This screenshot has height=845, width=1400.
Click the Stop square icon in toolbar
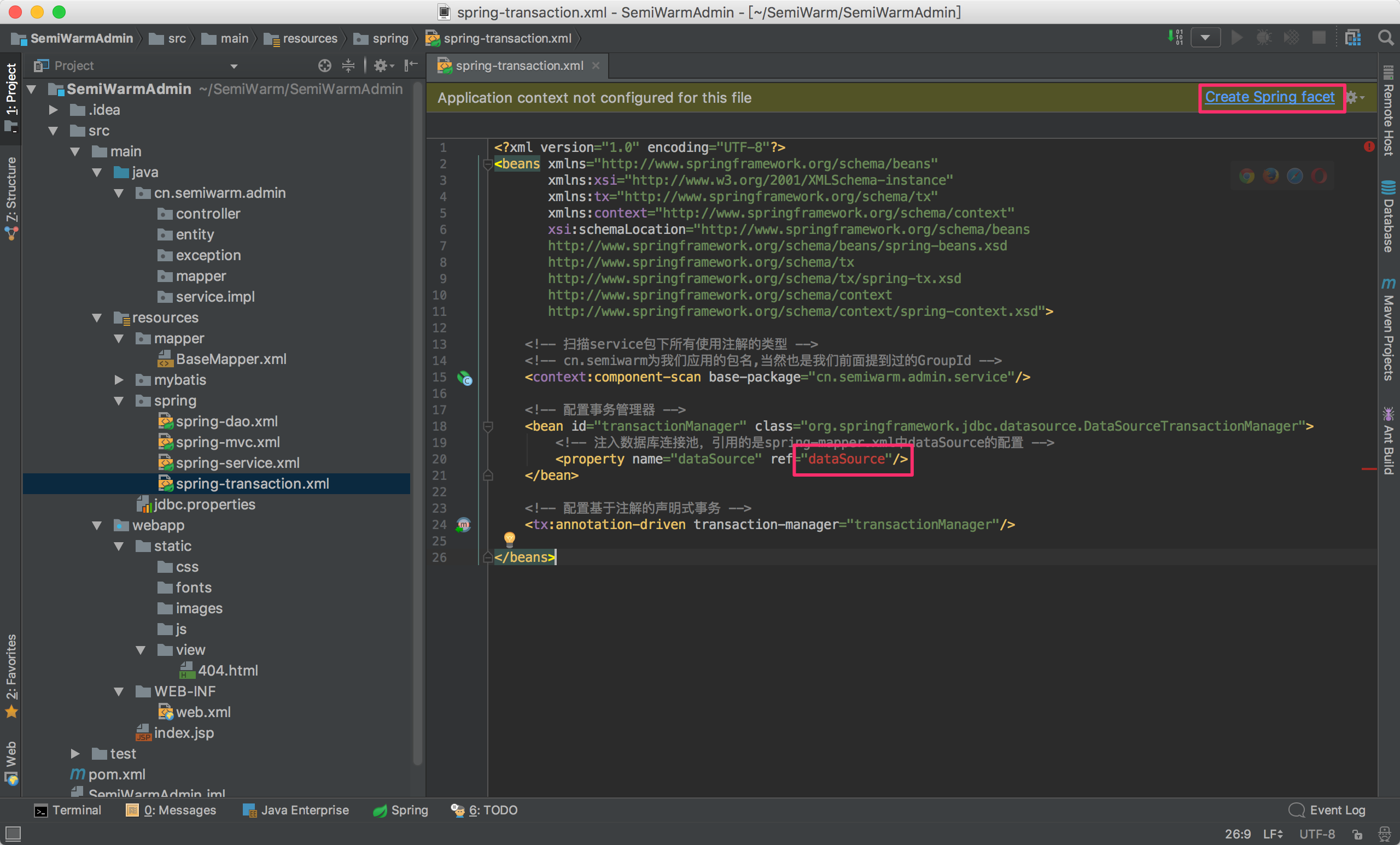[x=1319, y=38]
